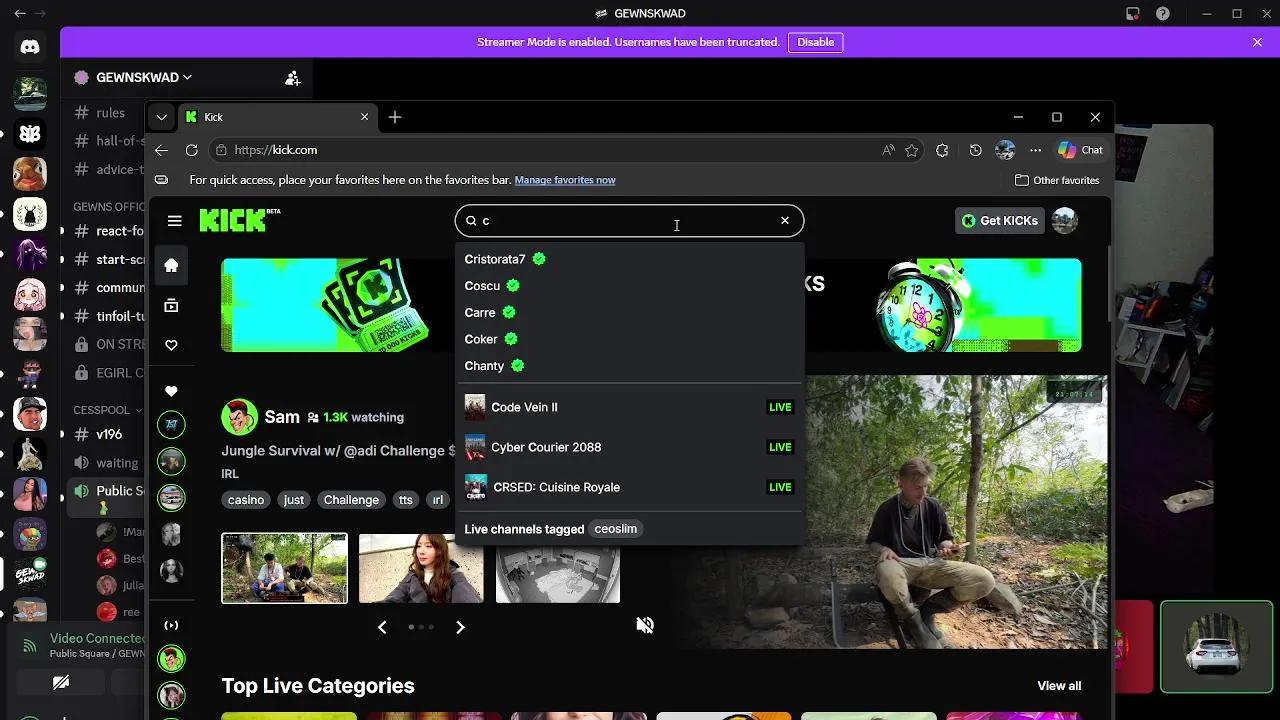Open the Following heart outline icon
Screen dimensions: 1280x720
(171, 345)
